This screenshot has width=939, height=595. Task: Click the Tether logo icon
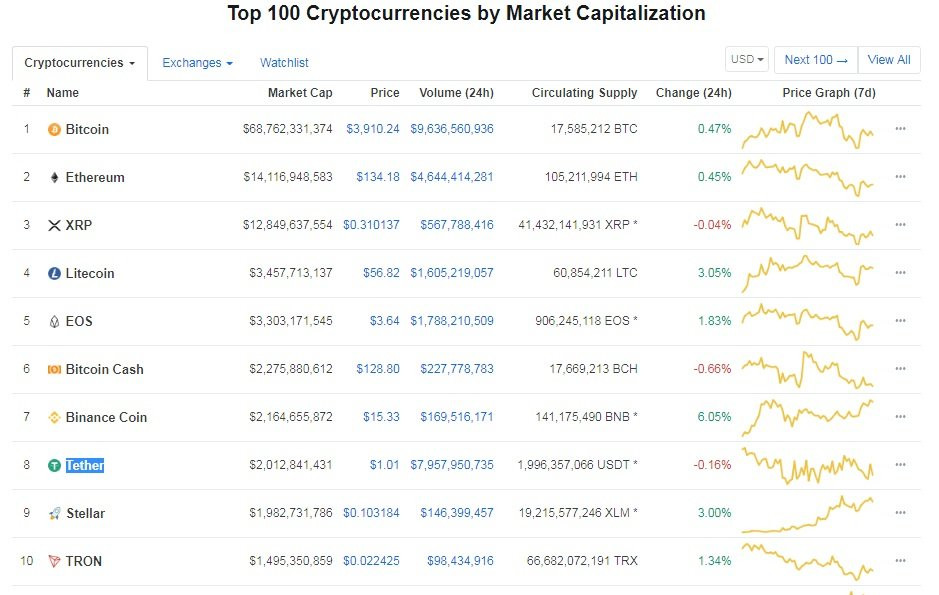pyautogui.click(x=54, y=466)
